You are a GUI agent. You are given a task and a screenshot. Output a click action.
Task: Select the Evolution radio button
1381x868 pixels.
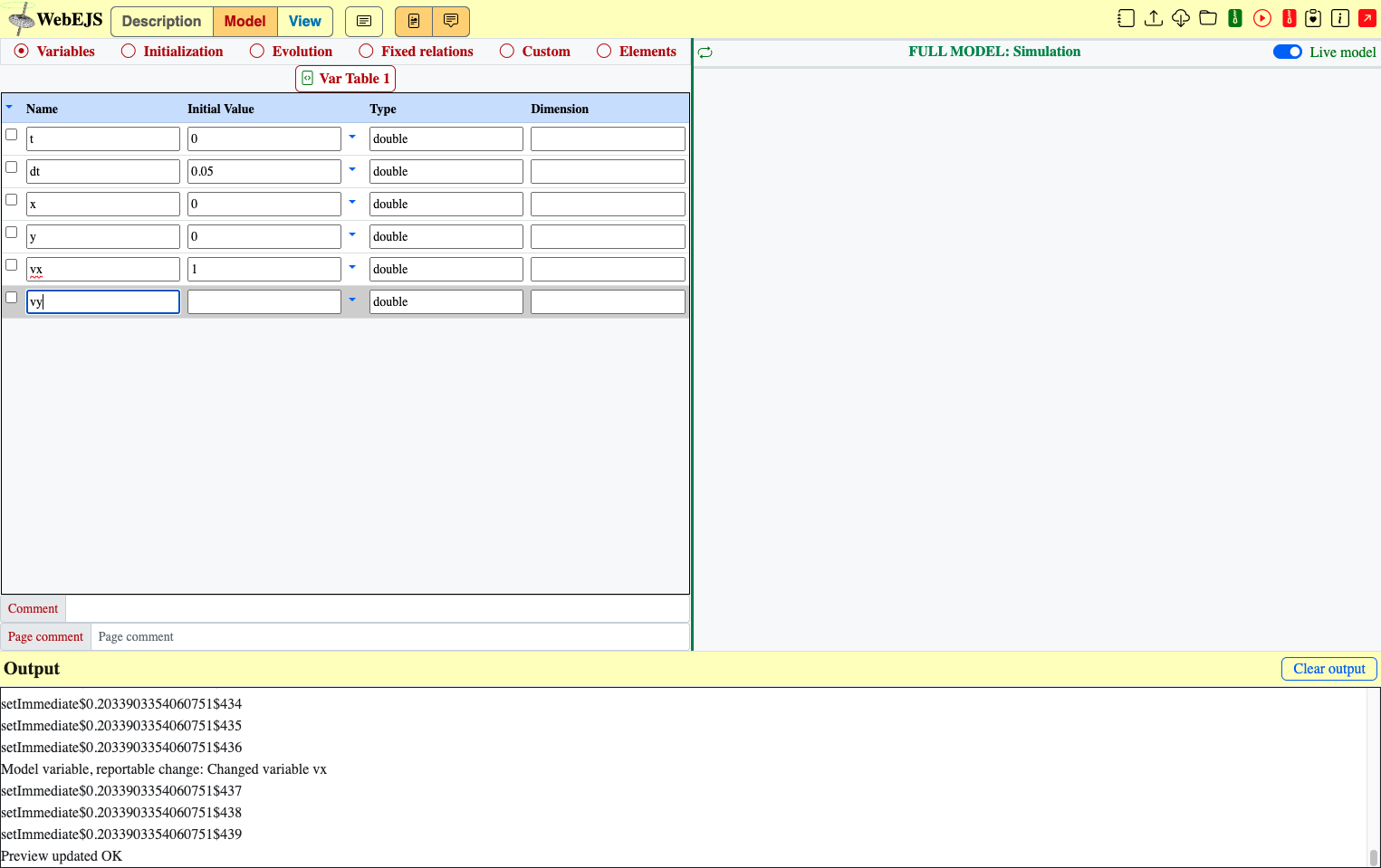(x=257, y=52)
